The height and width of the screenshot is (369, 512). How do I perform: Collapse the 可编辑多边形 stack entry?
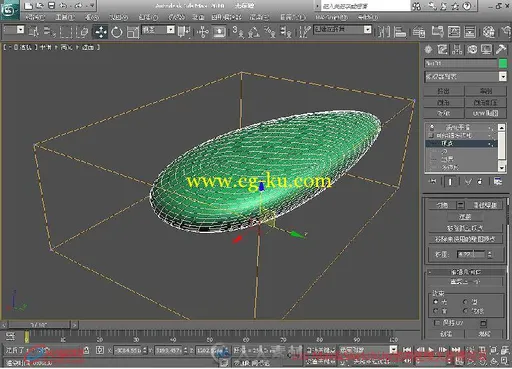(431, 135)
